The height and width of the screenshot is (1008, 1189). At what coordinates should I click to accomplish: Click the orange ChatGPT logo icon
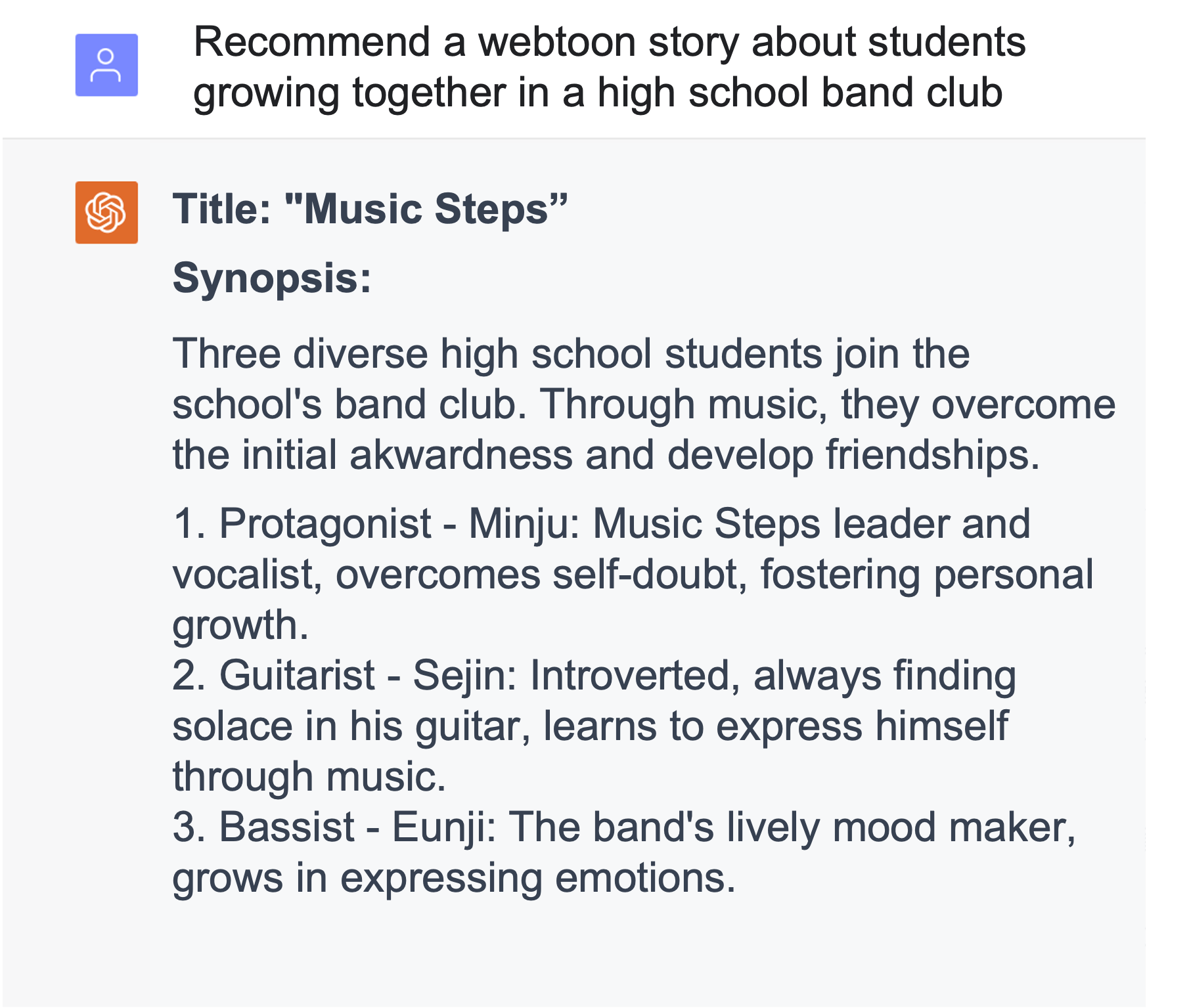coord(106,213)
